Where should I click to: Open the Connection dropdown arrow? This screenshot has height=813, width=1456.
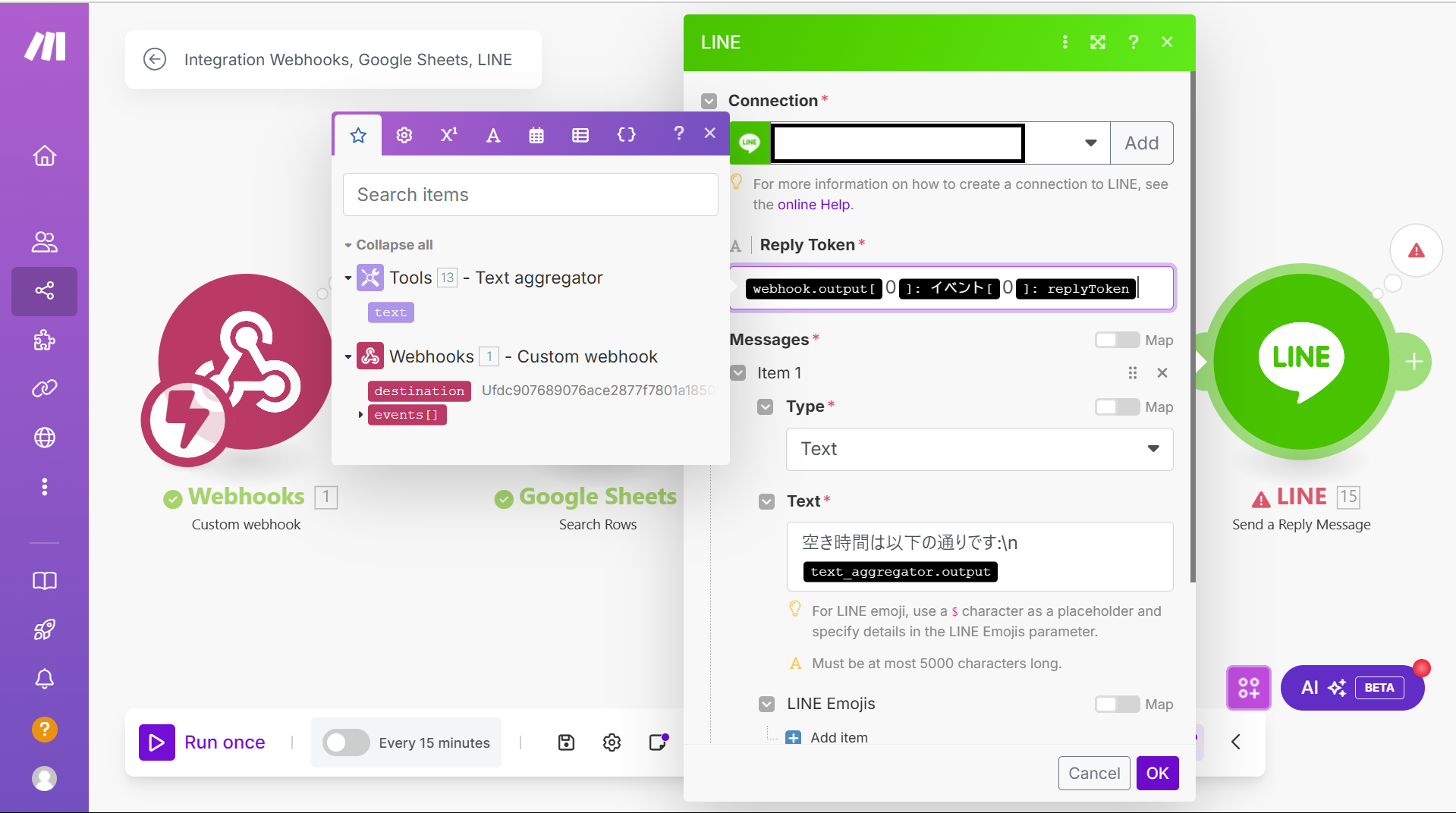[x=1090, y=143]
